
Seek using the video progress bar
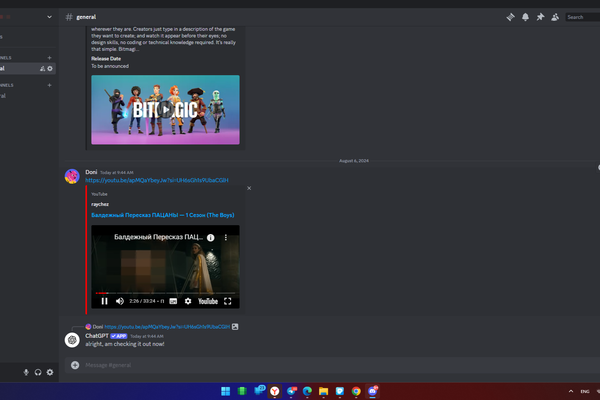[165, 293]
